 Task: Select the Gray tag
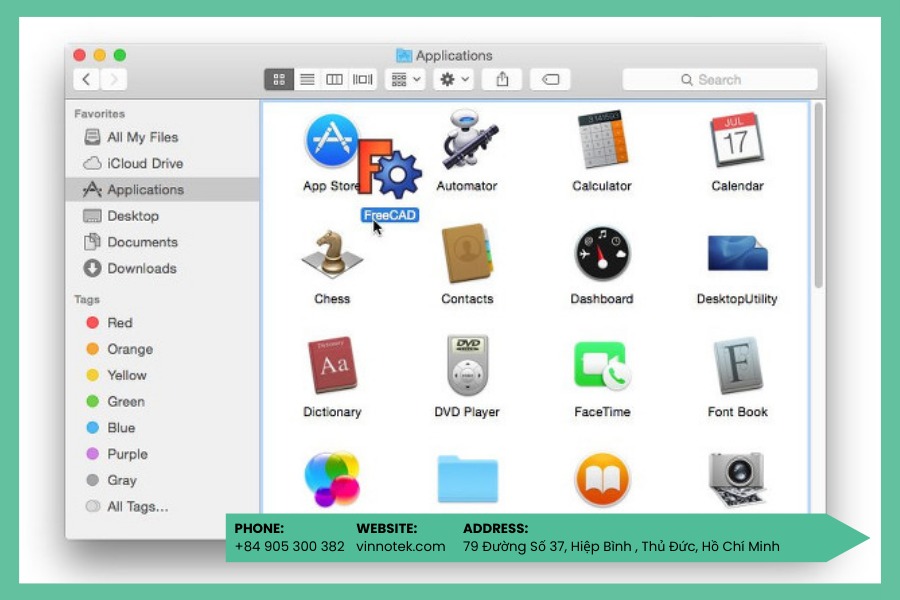point(162,480)
